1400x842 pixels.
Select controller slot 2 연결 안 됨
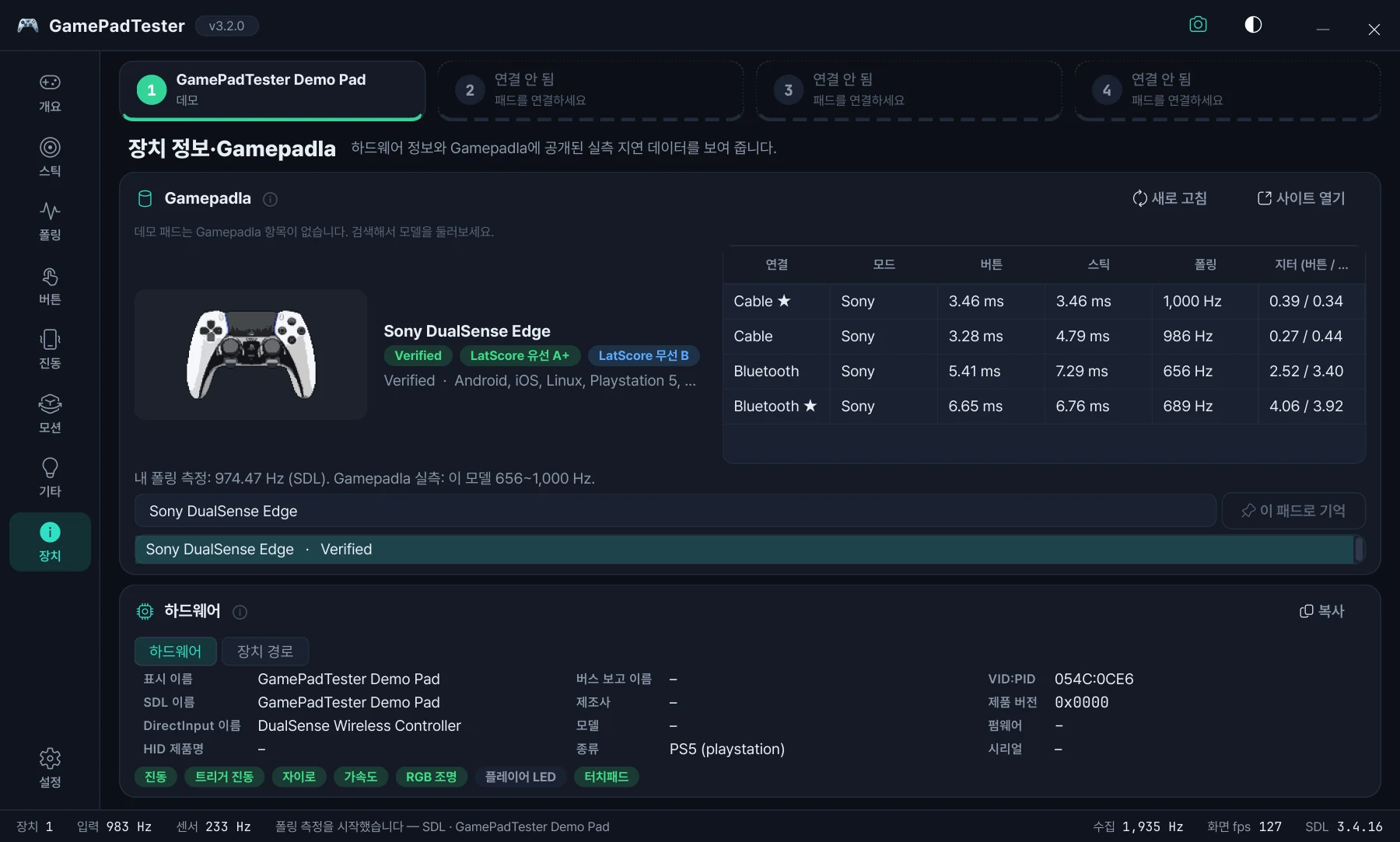(x=590, y=90)
